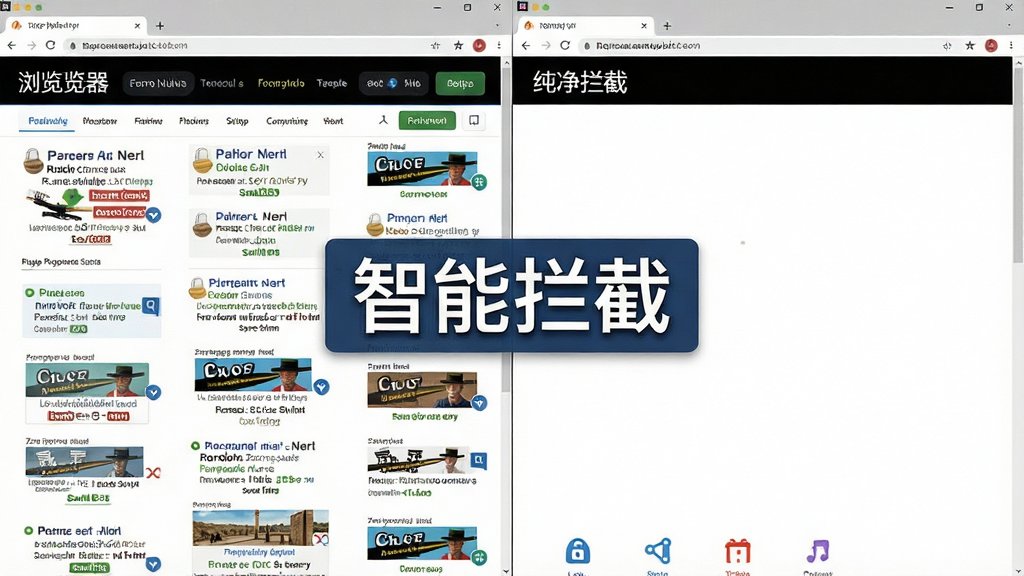Click the blue lock icon at the bottom of the 纯净拦截 page
Image resolution: width=1024 pixels, height=576 pixels.
point(577,551)
